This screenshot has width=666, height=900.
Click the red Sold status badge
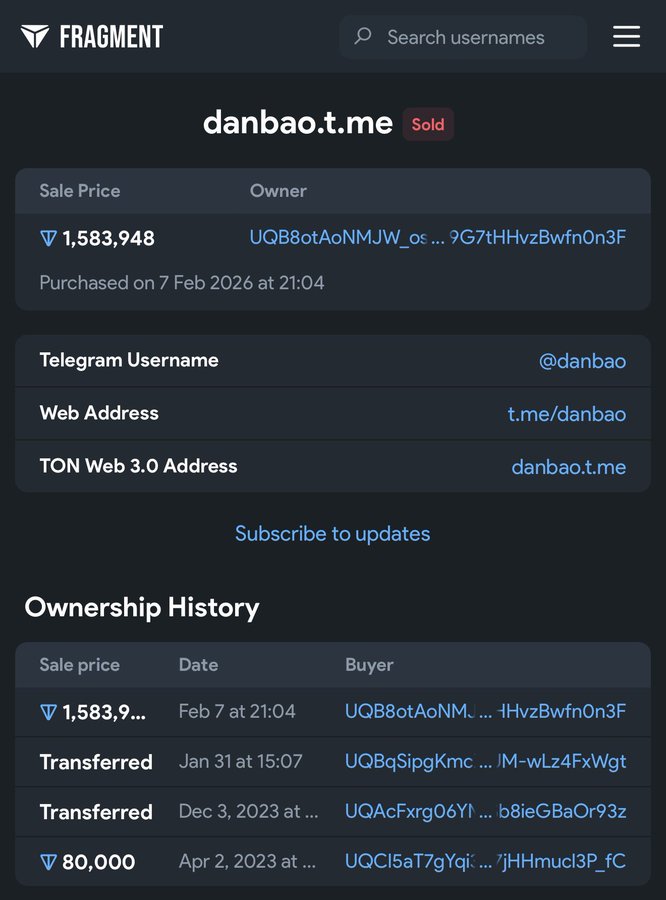[428, 125]
